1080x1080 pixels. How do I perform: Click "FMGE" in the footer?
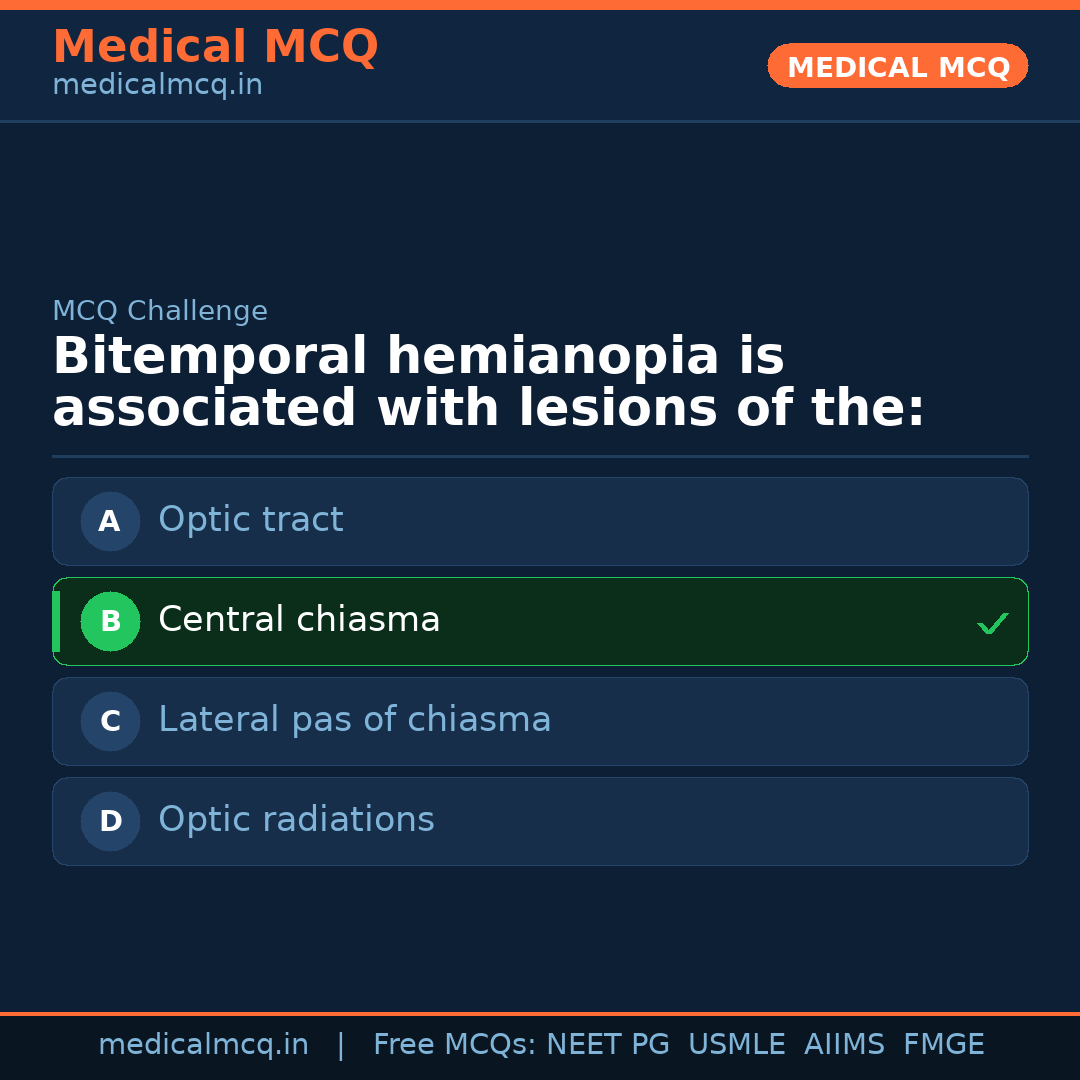[x=943, y=1045]
